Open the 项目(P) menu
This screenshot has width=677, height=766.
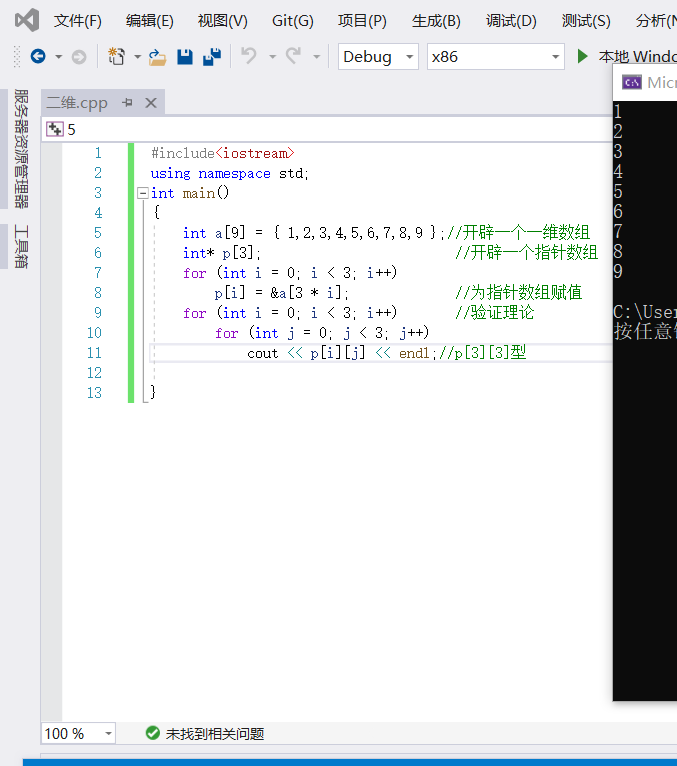362,21
